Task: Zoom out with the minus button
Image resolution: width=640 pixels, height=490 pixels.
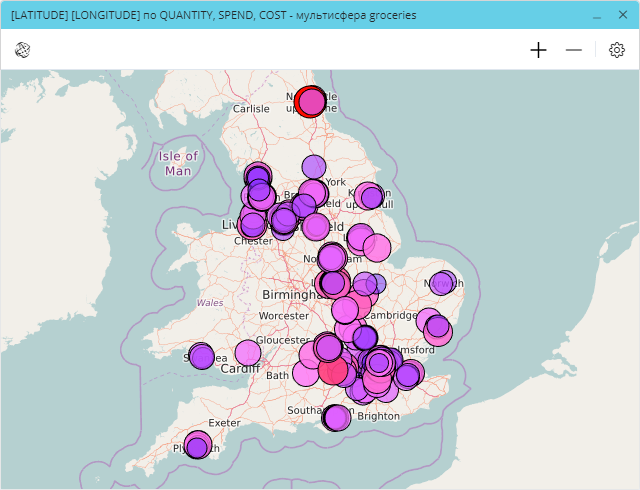Action: (574, 50)
